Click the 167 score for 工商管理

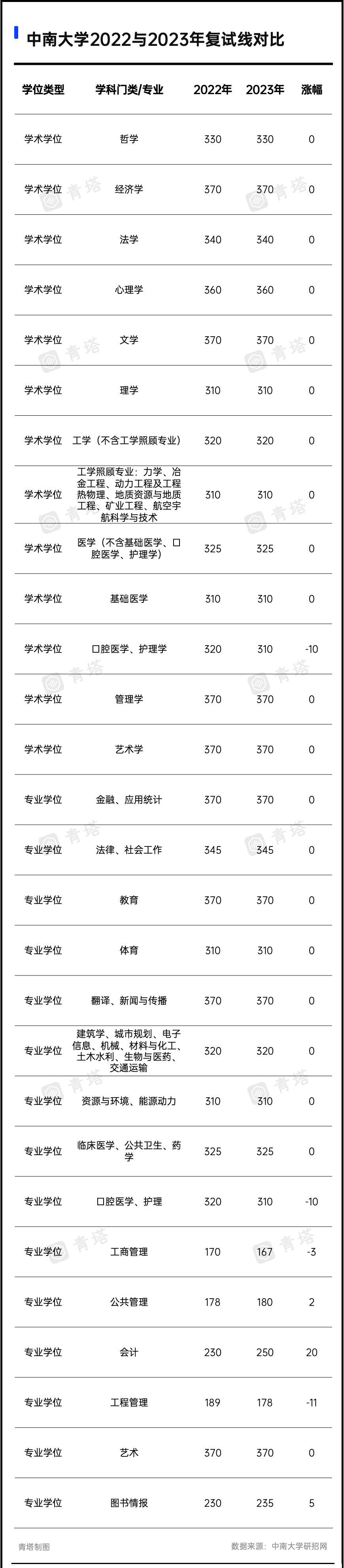[265, 1252]
